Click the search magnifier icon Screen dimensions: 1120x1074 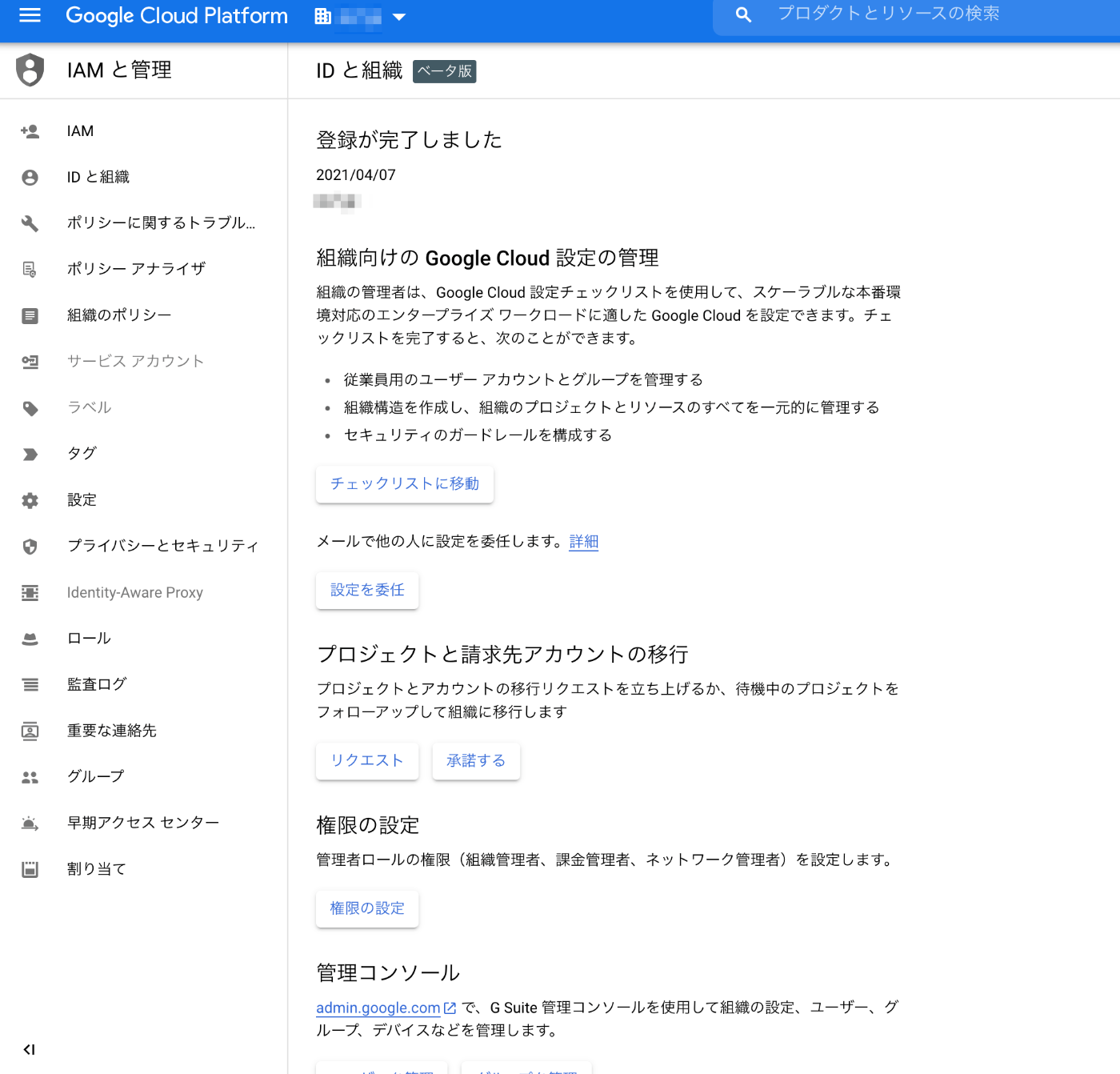coord(743,14)
